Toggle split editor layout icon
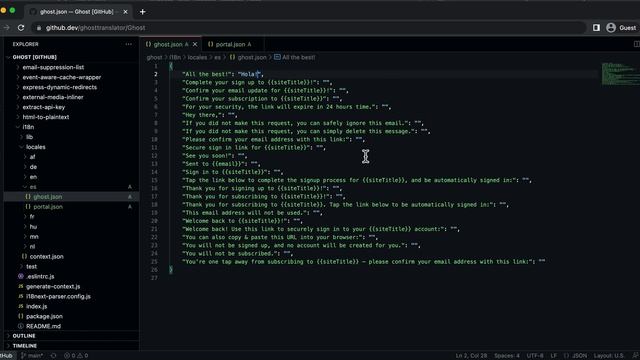This screenshot has height=360, width=640. click(x=636, y=44)
